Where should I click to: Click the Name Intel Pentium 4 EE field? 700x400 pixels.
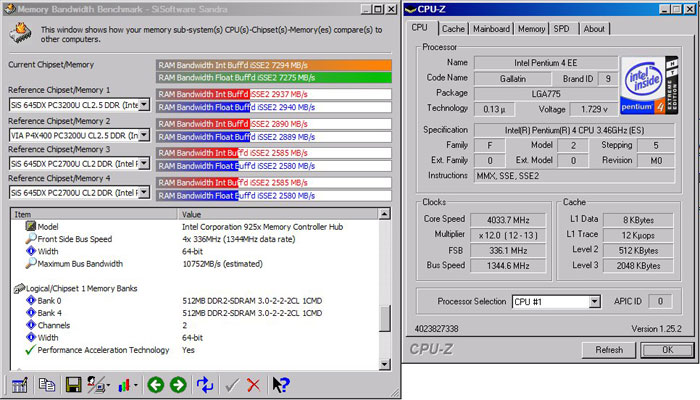pos(546,63)
